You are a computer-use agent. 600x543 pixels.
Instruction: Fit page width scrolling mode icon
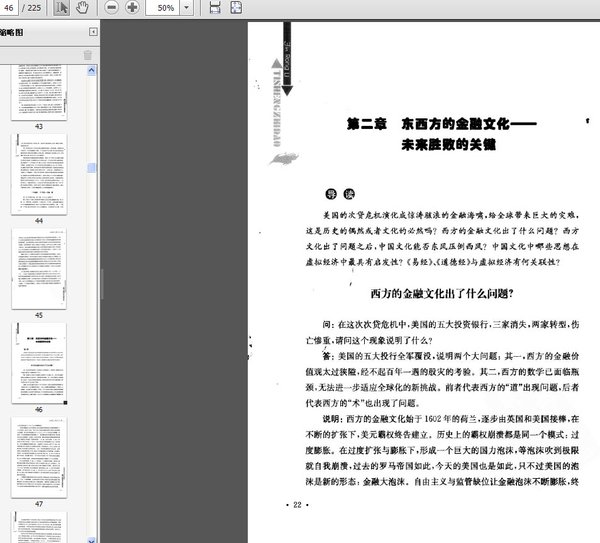point(215,8)
